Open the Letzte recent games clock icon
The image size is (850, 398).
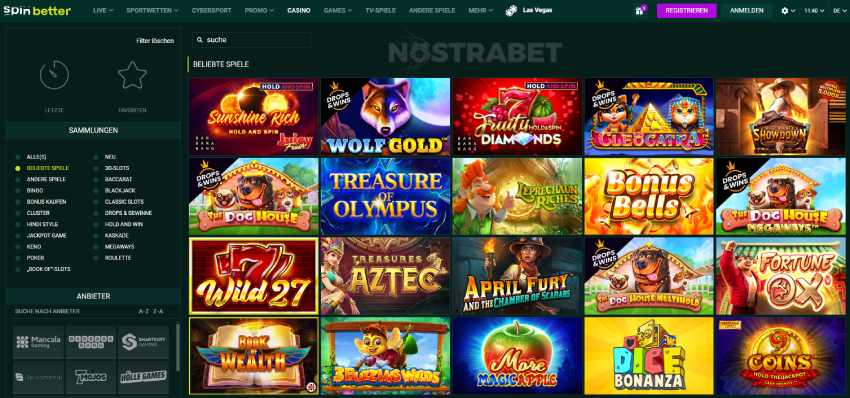[x=54, y=75]
